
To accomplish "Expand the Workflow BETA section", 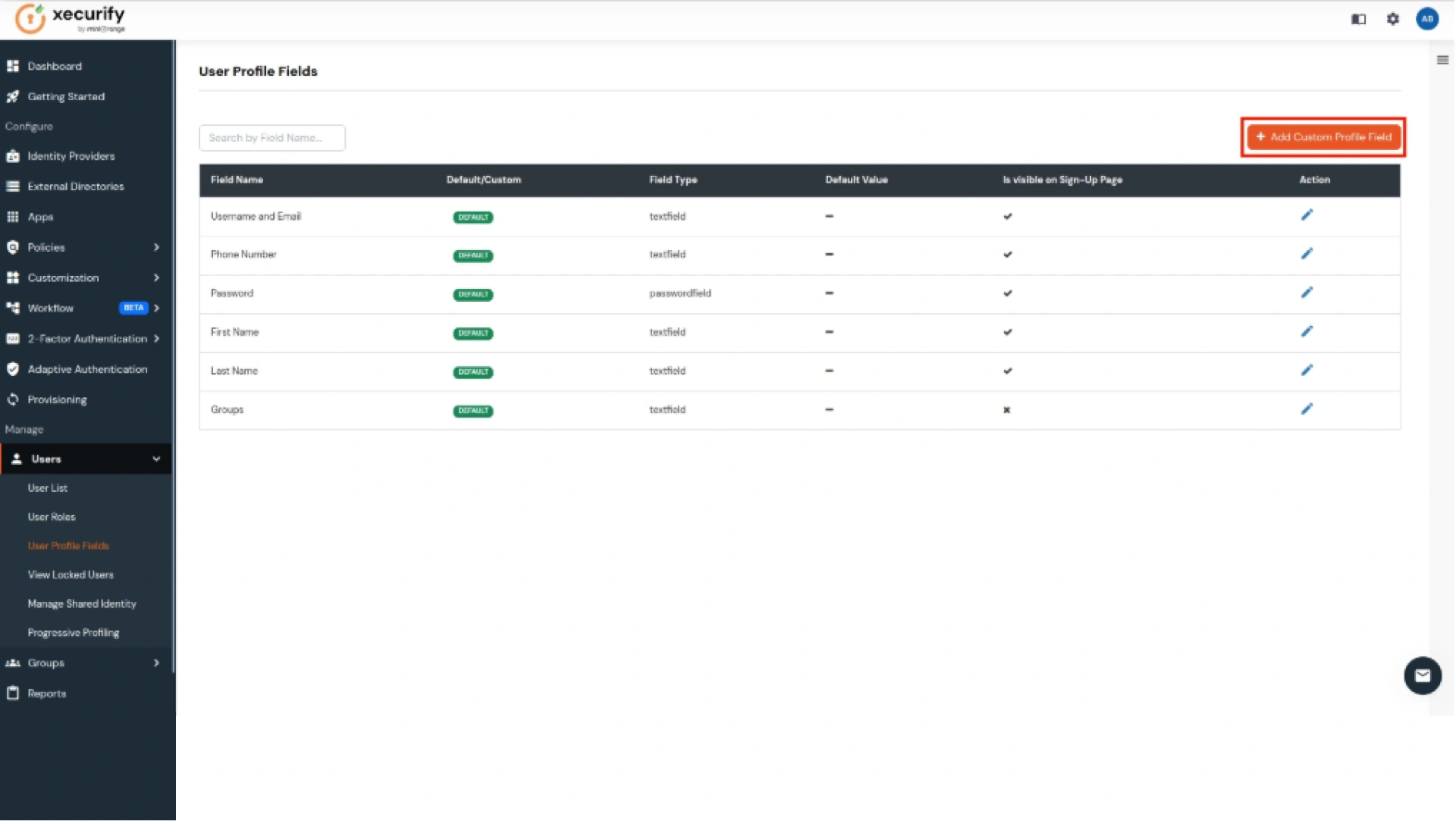I will pyautogui.click(x=50, y=309).
